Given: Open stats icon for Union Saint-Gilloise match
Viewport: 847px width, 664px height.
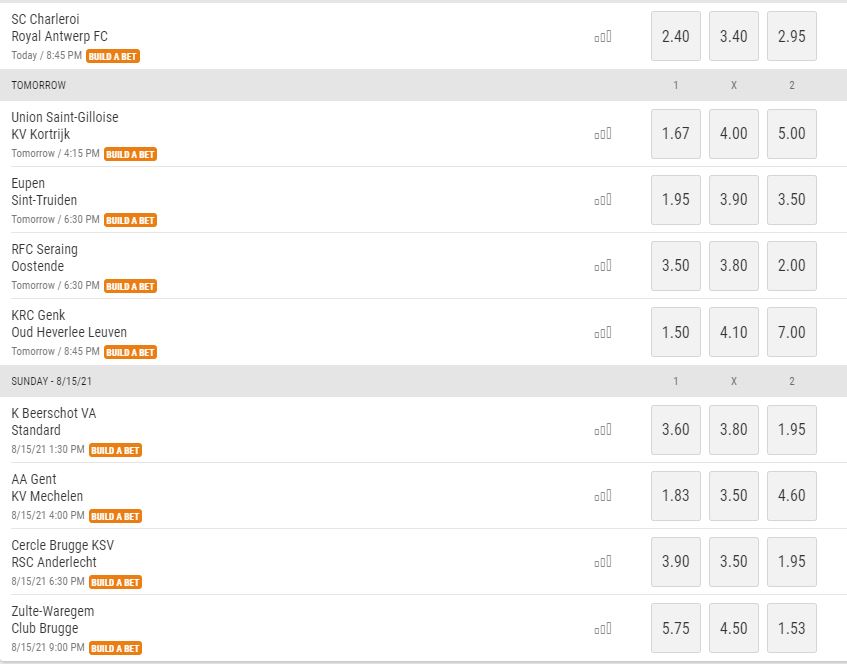Looking at the screenshot, I should tap(603, 134).
